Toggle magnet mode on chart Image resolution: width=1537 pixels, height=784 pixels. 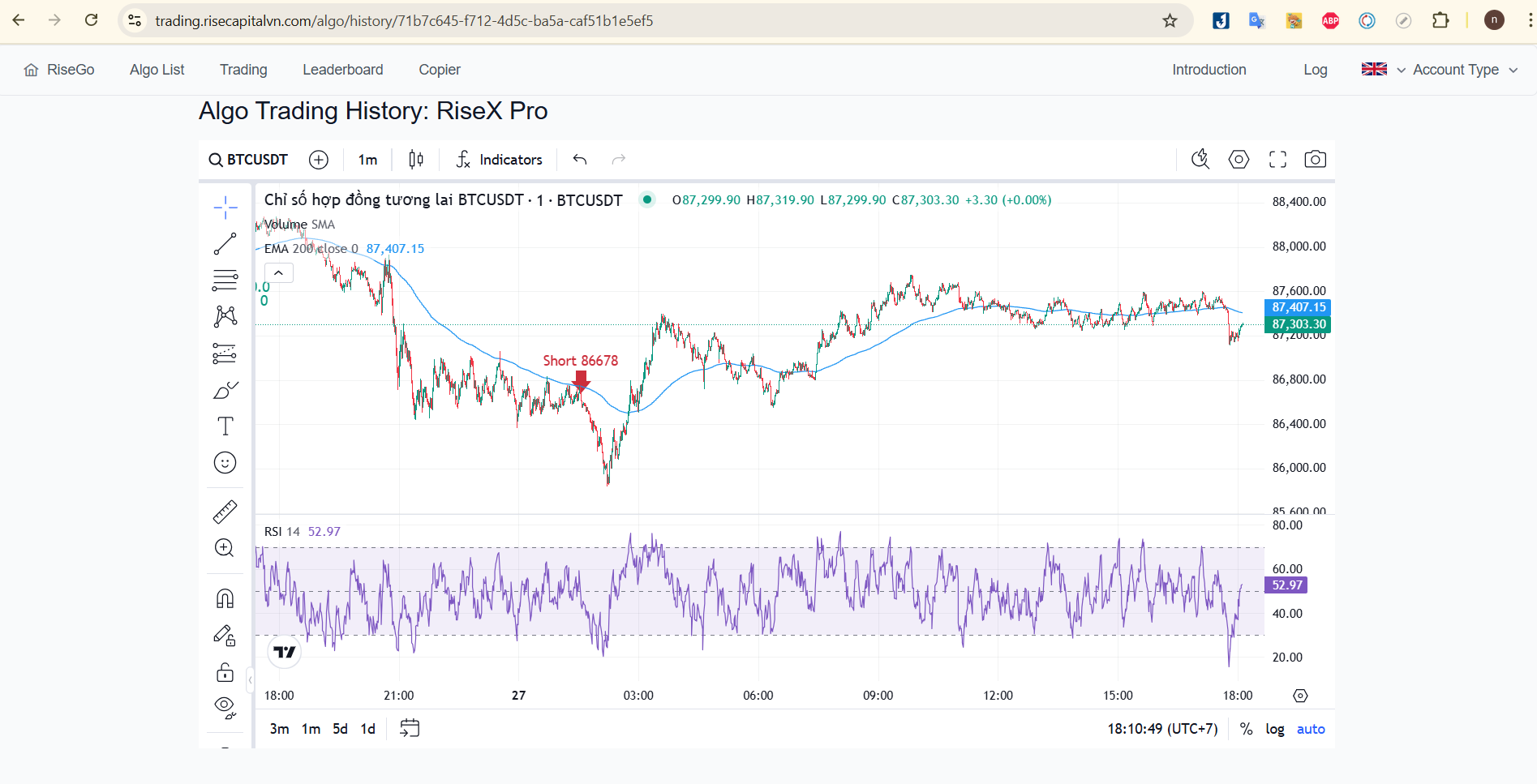click(225, 598)
